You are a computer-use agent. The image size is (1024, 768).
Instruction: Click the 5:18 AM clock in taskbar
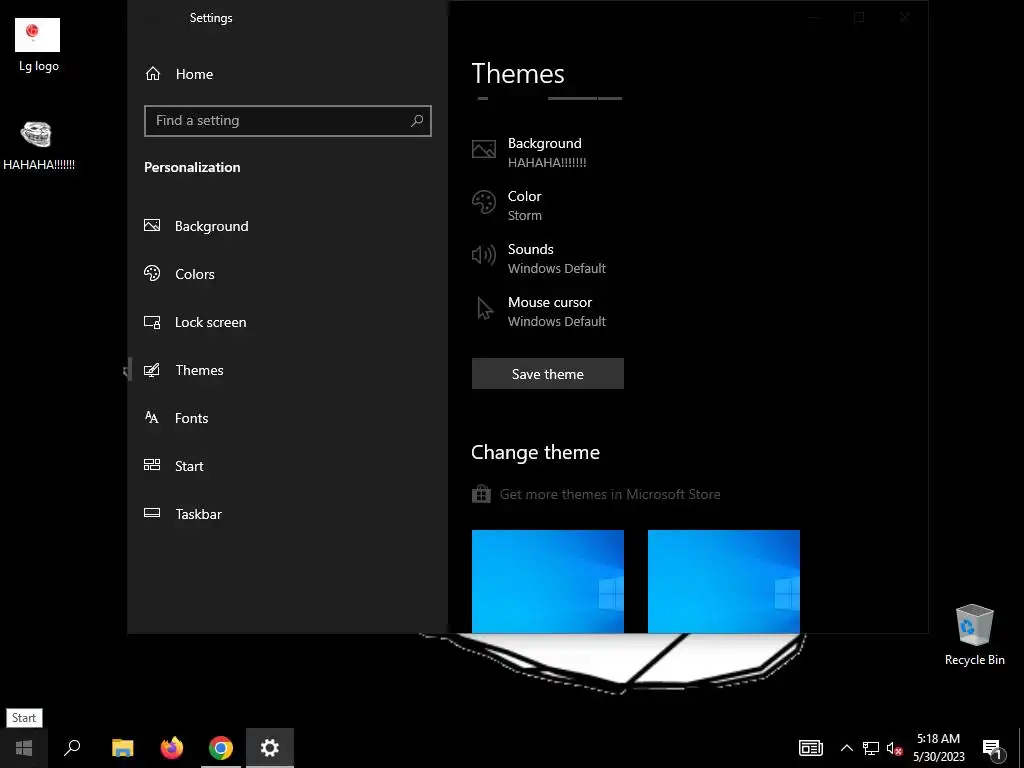938,748
